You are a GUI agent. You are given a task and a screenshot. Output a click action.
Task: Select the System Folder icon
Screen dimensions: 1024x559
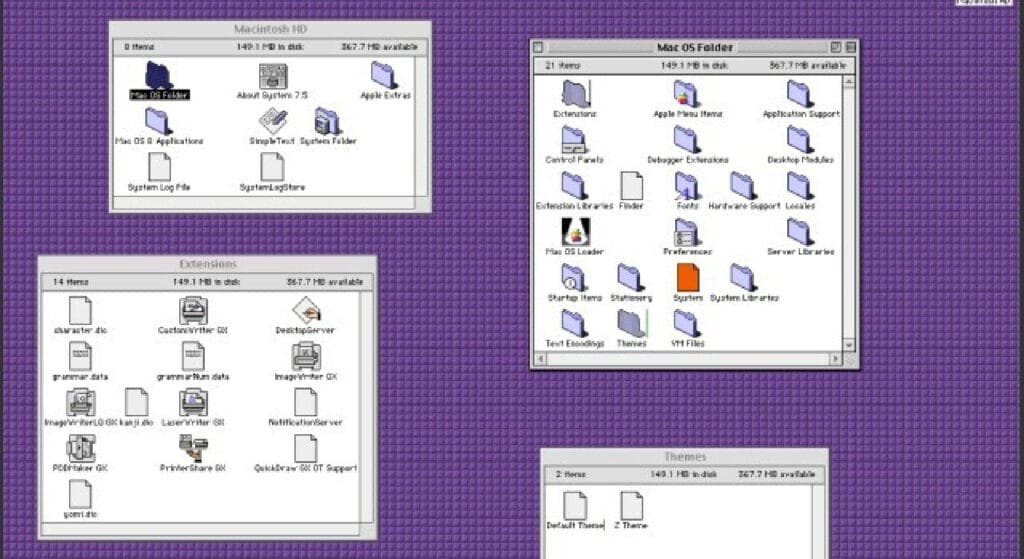coord(328,121)
